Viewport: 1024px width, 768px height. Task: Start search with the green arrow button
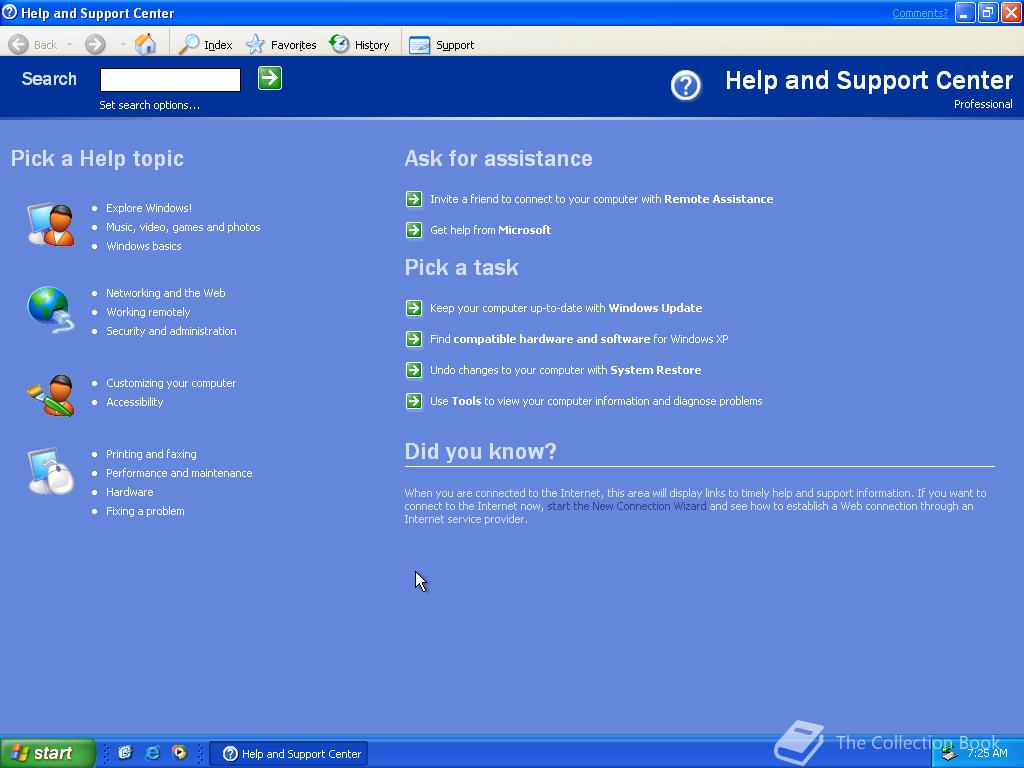pyautogui.click(x=270, y=78)
